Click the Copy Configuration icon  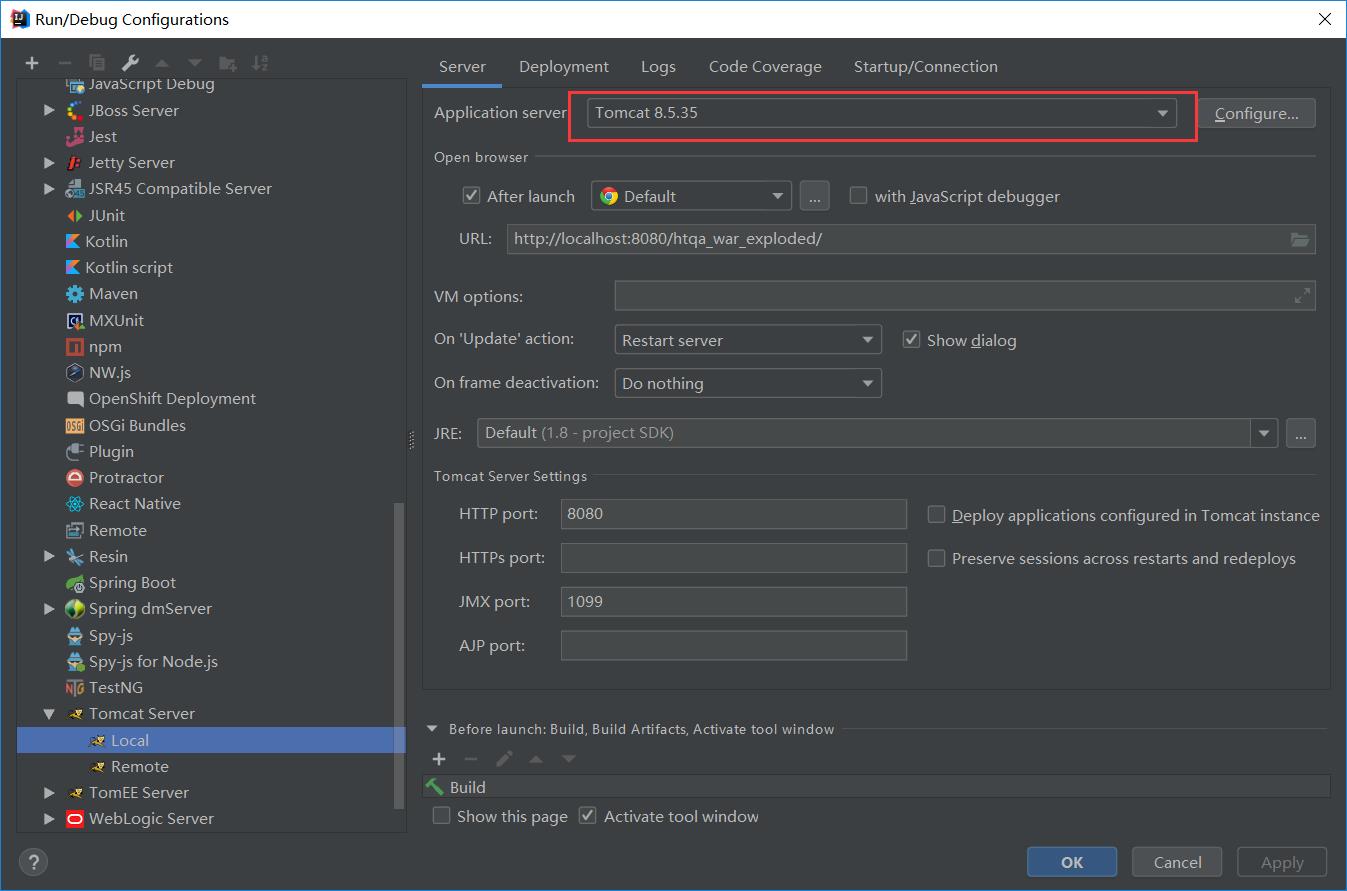(x=97, y=63)
